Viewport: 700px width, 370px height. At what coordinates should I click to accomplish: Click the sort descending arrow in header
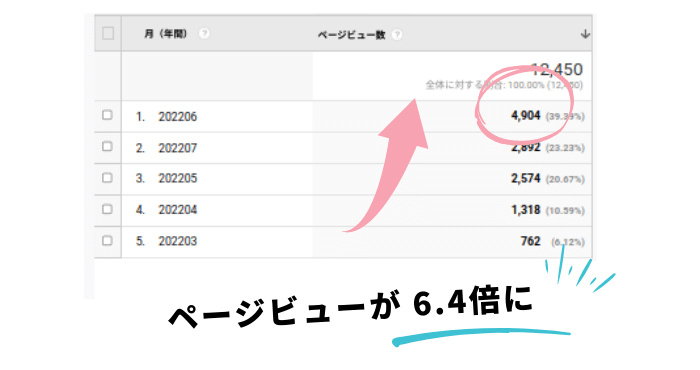coord(585,34)
